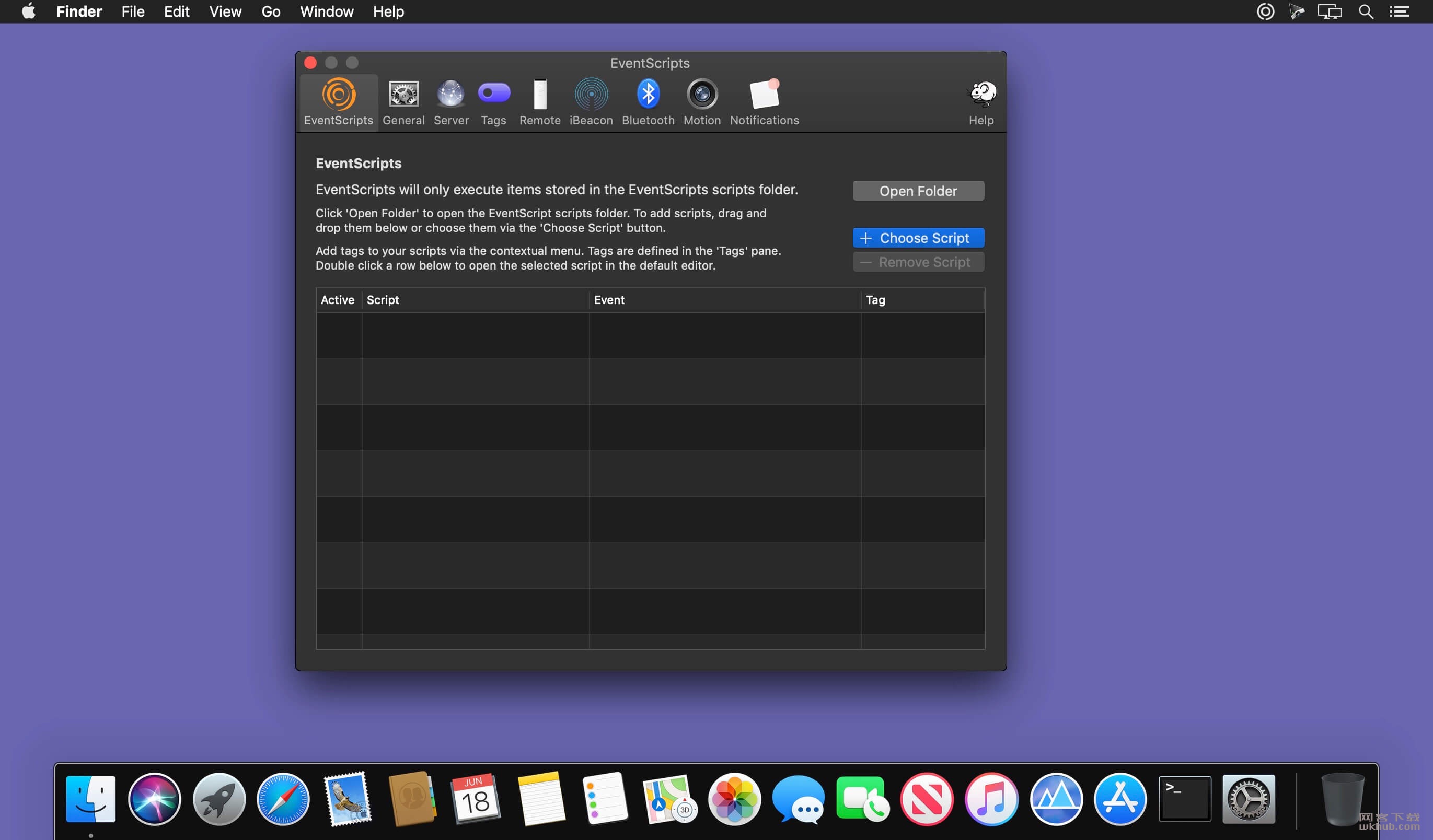Sort by the Tag column header
This screenshot has width=1433, height=840.
tap(922, 300)
